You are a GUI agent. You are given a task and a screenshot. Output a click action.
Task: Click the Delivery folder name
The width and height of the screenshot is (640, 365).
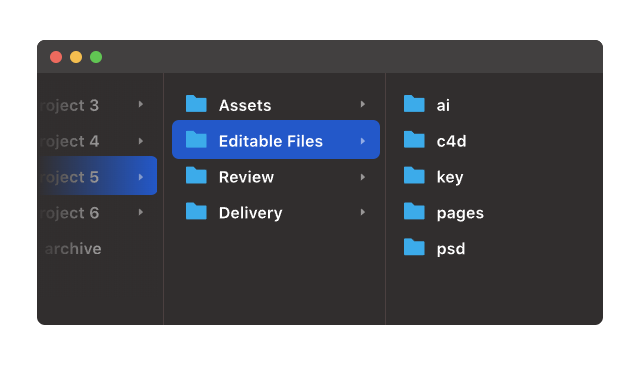point(250,213)
